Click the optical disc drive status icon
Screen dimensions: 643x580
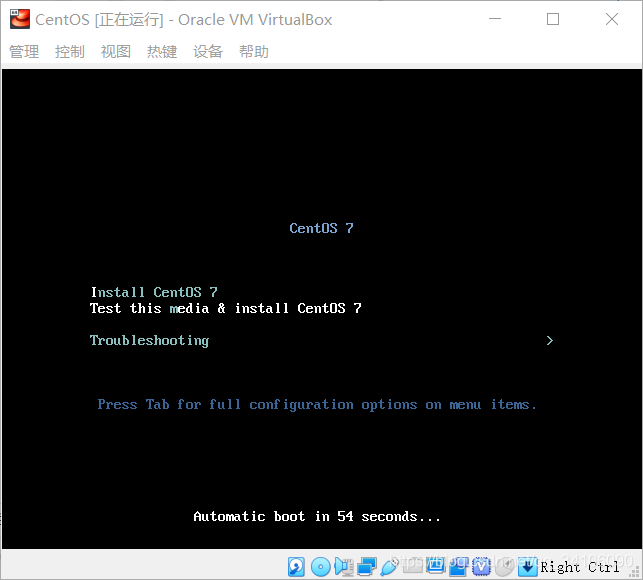pos(321,567)
